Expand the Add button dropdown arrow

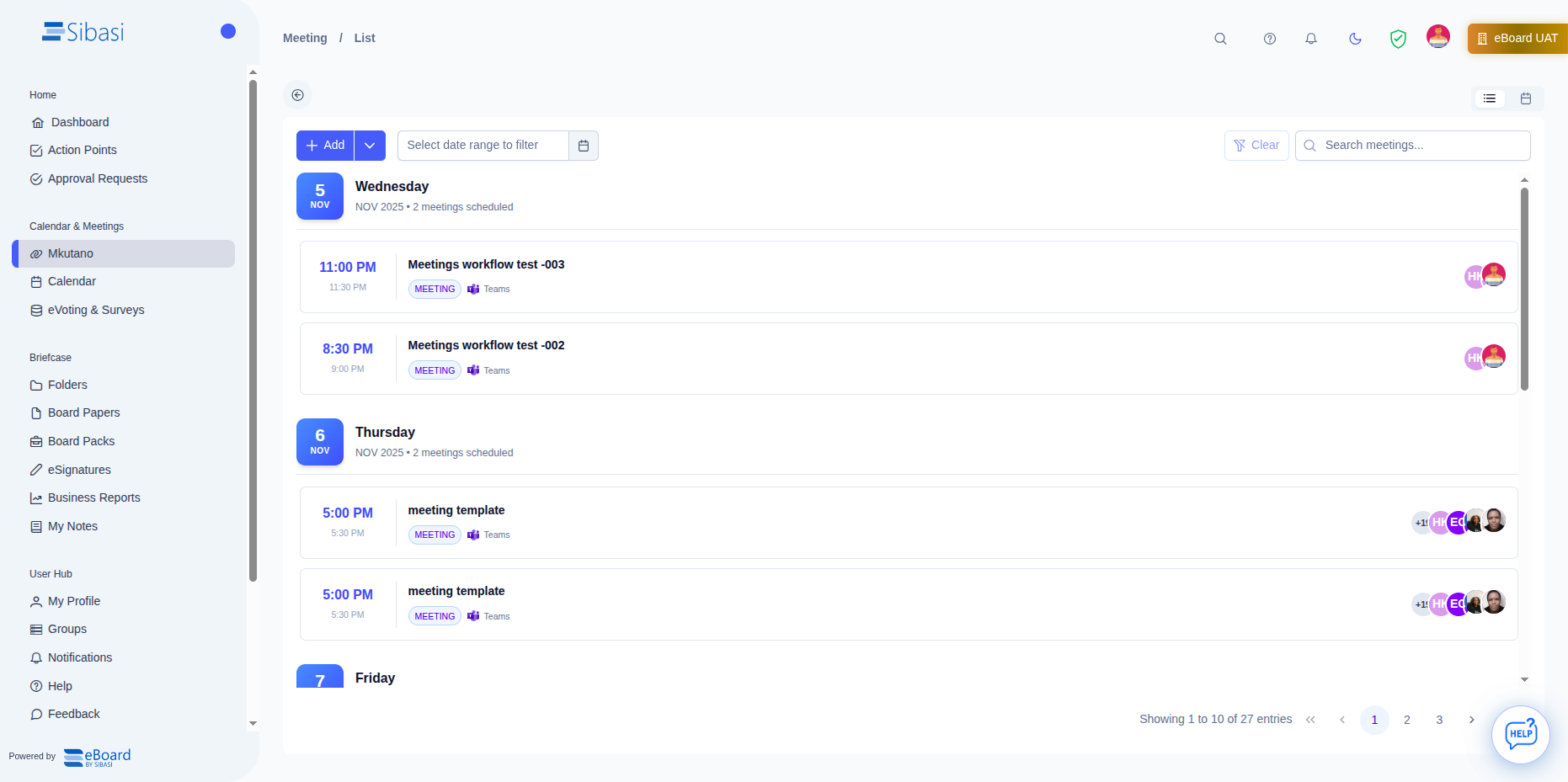point(370,146)
